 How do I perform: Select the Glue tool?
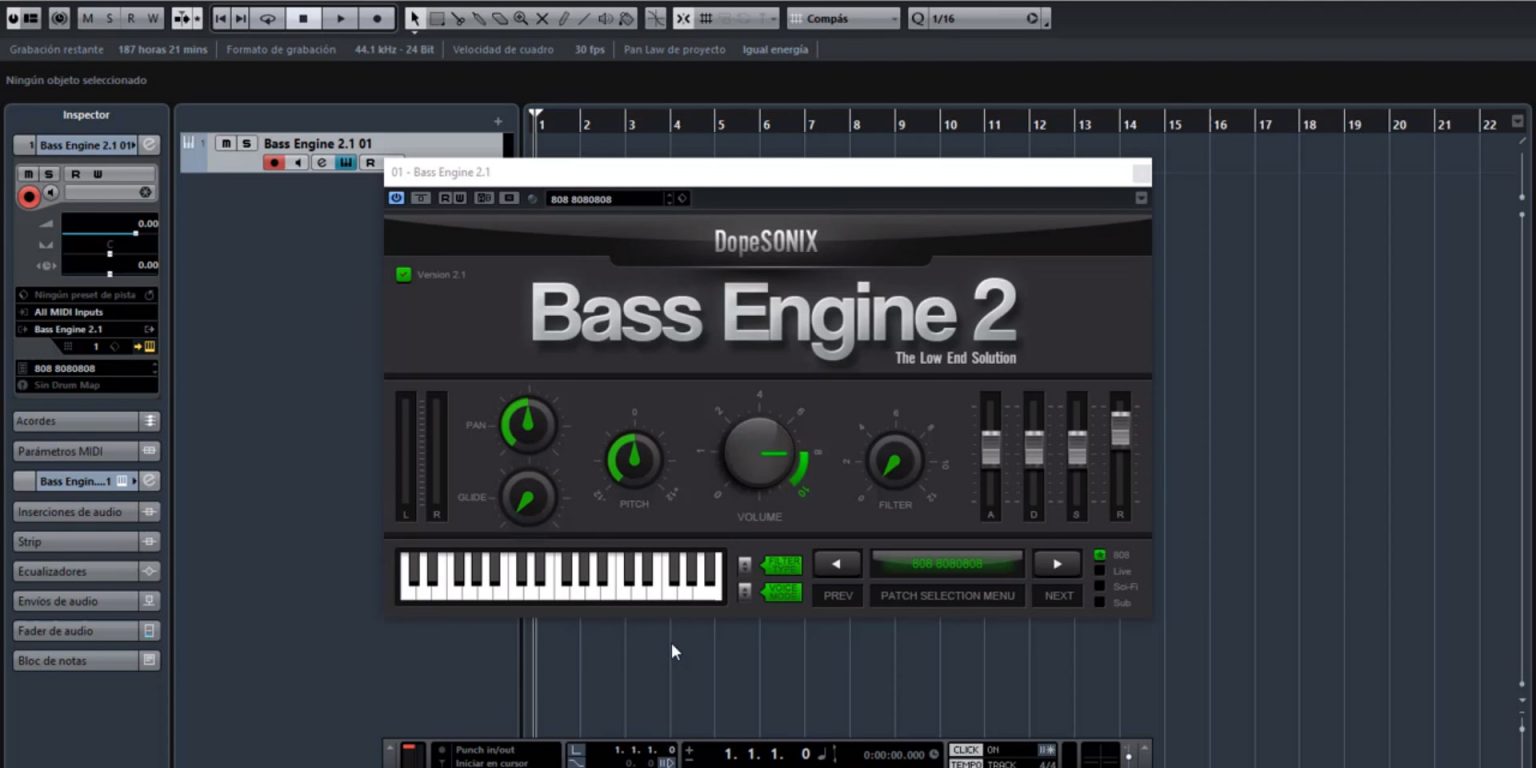481,18
